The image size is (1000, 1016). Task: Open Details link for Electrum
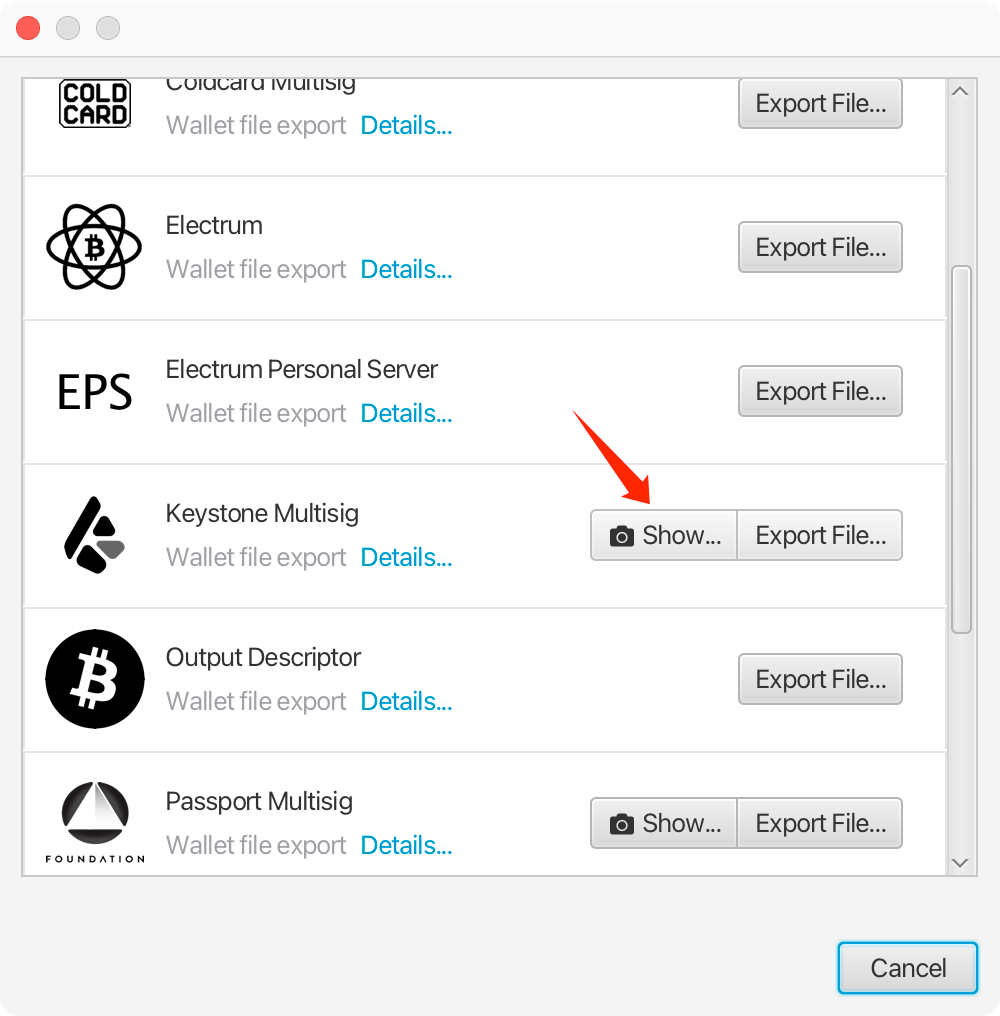(406, 270)
